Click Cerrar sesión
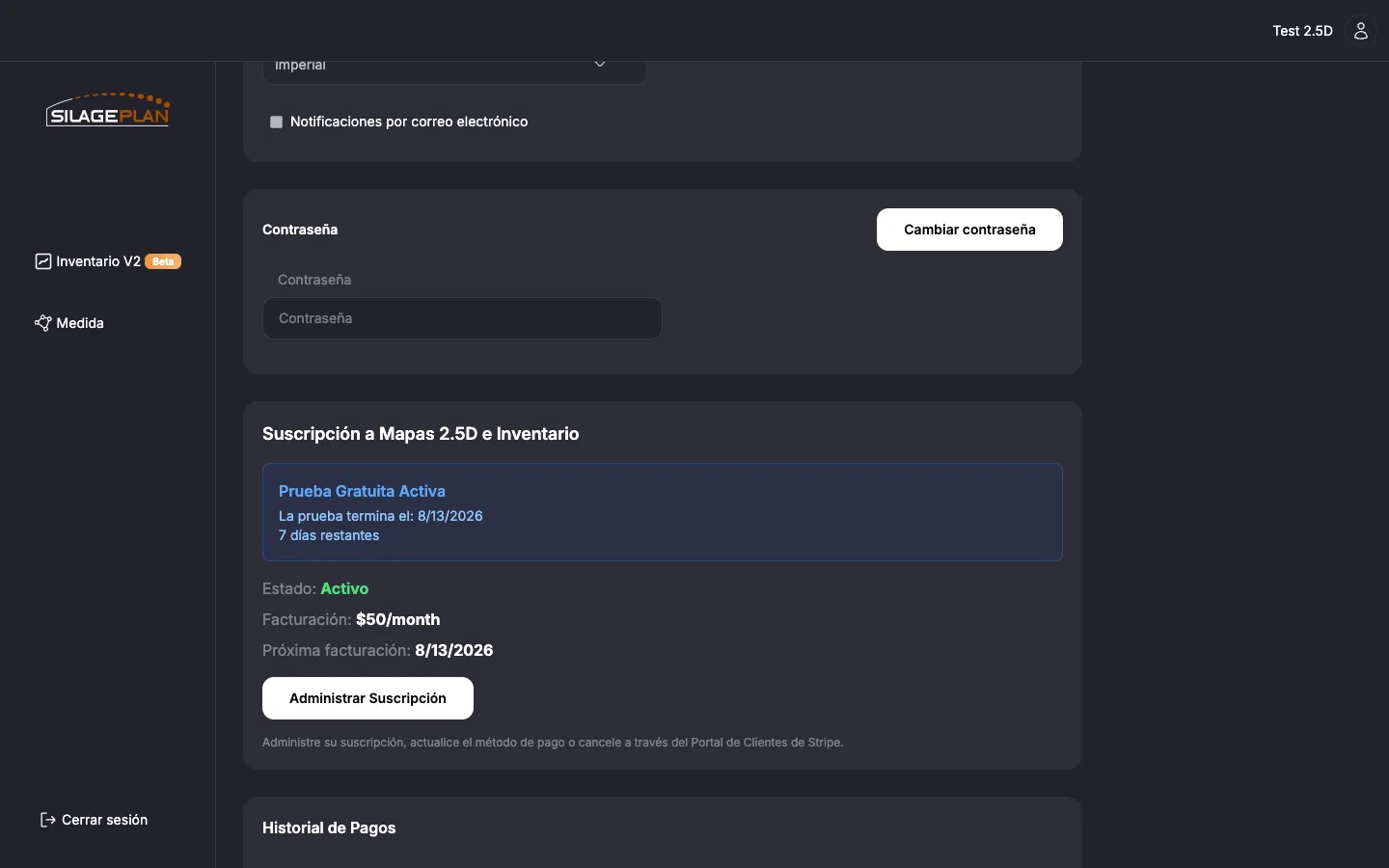Screen dimensions: 1389x868 pyautogui.click(x=94, y=820)
